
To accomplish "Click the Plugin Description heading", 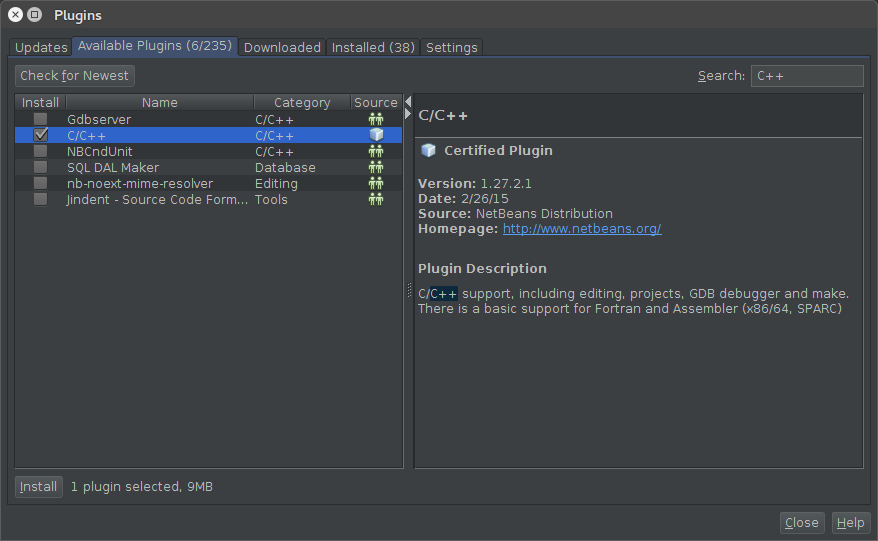I will 482,269.
